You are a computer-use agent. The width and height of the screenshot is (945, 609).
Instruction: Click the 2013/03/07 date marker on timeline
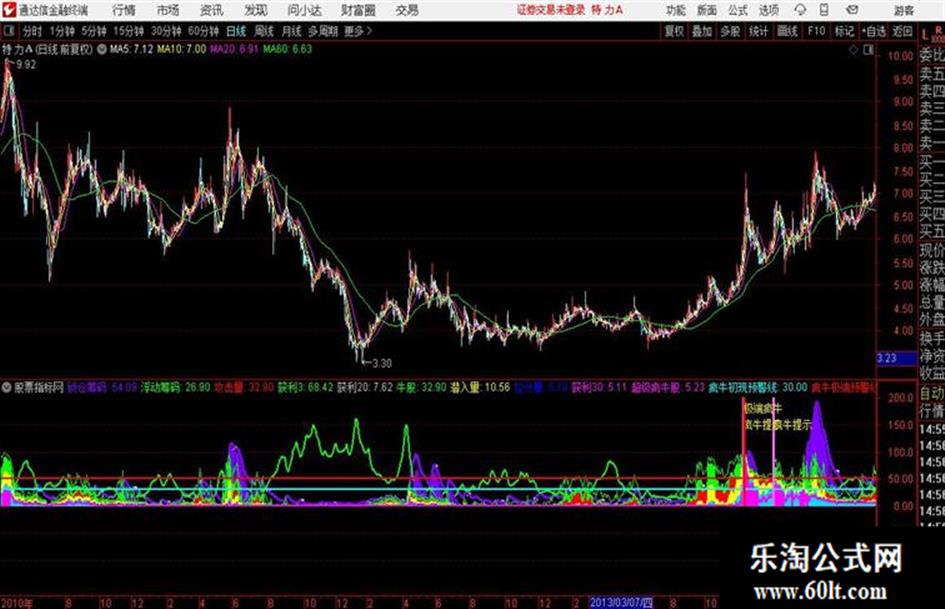pyautogui.click(x=621, y=603)
